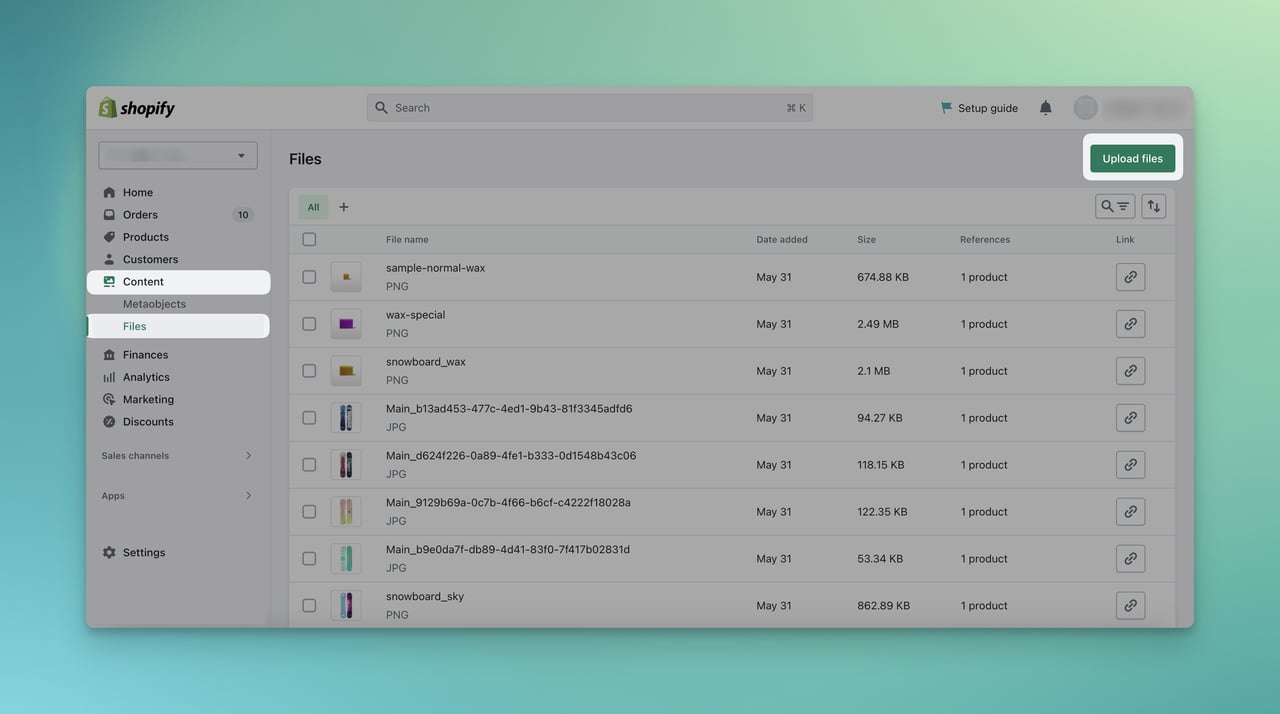The width and height of the screenshot is (1280, 714).
Task: Click the Size column header
Action: point(866,240)
